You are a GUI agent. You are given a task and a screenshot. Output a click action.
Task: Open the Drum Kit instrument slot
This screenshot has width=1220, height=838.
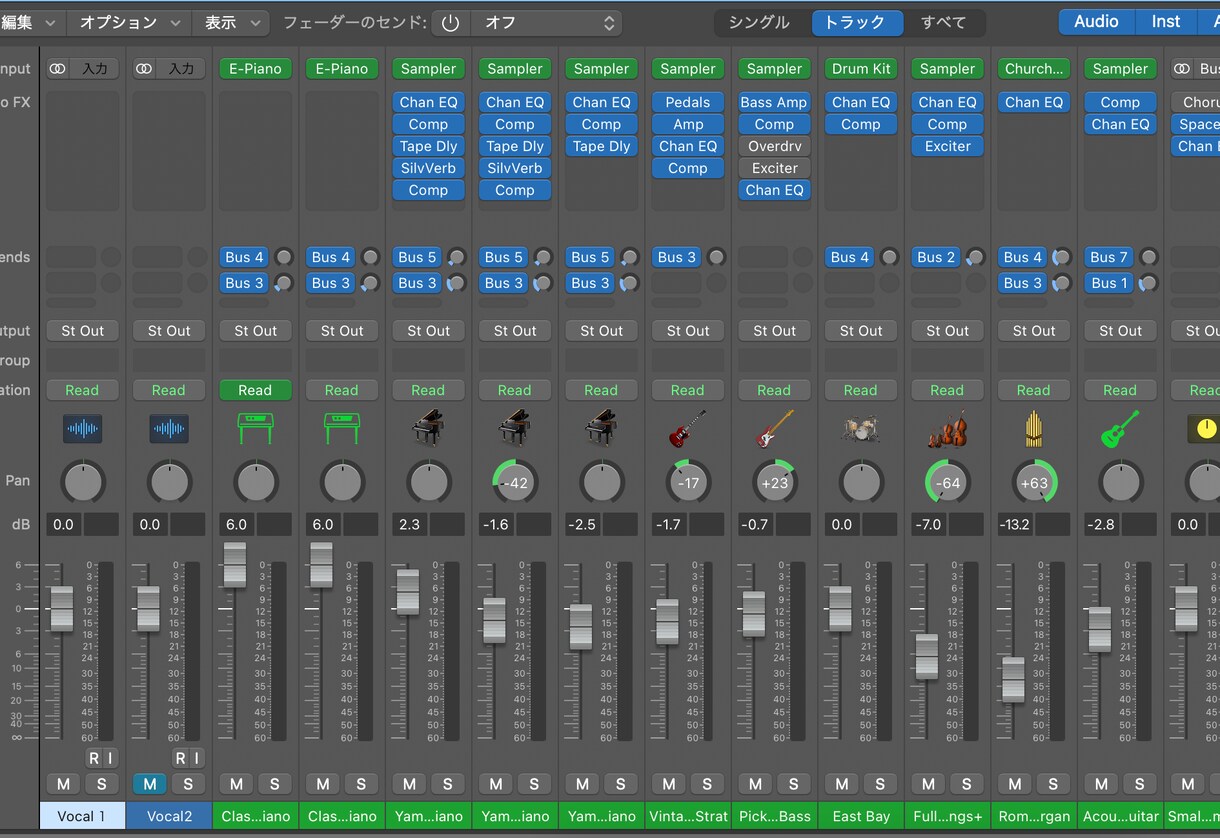[x=861, y=68]
